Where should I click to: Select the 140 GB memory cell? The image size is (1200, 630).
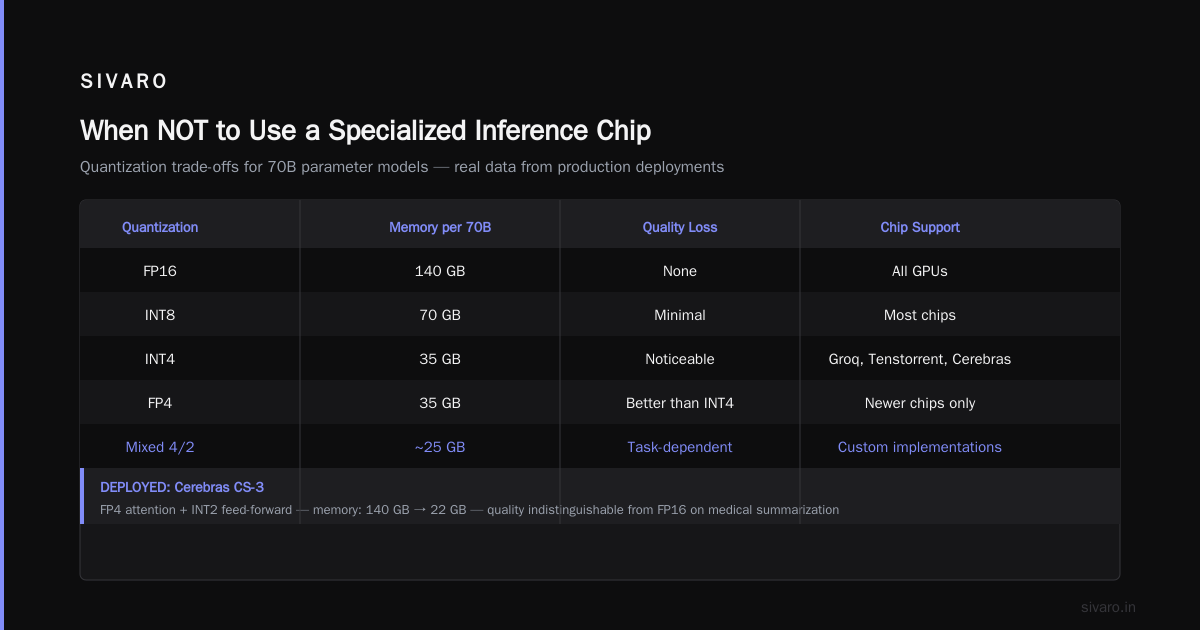point(440,271)
